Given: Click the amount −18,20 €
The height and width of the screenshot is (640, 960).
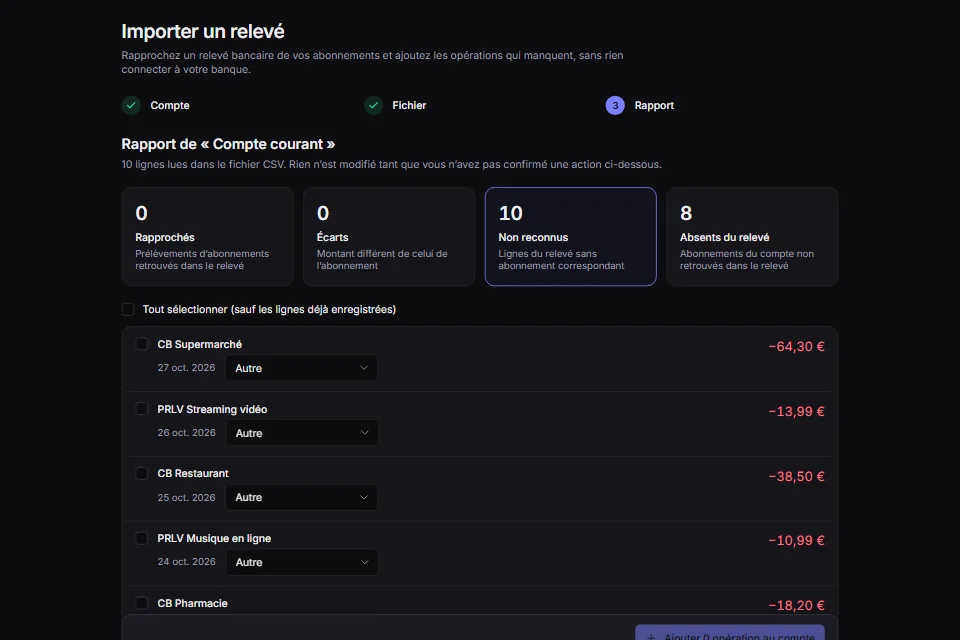Looking at the screenshot, I should click(x=796, y=606).
